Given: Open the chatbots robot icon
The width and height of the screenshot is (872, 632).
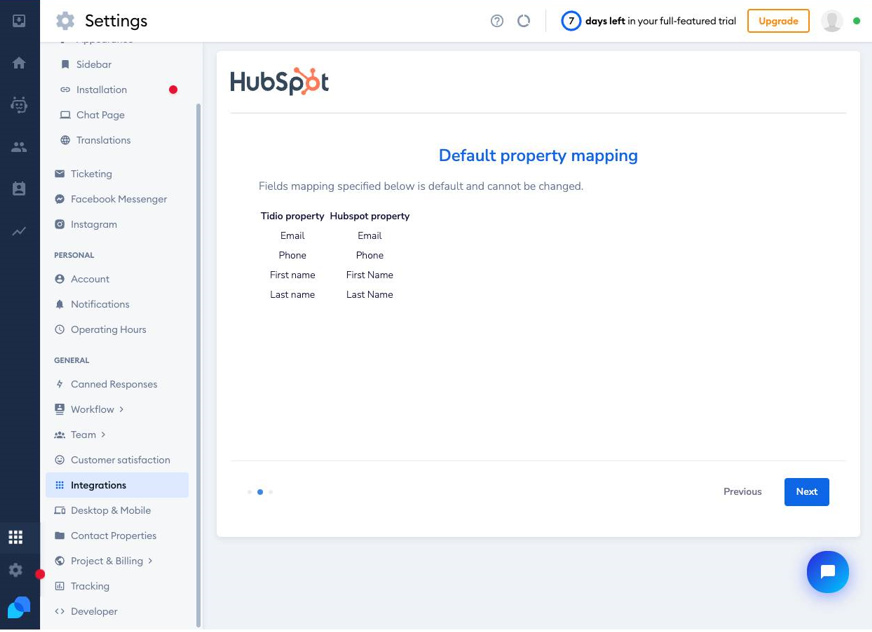Looking at the screenshot, I should point(19,105).
